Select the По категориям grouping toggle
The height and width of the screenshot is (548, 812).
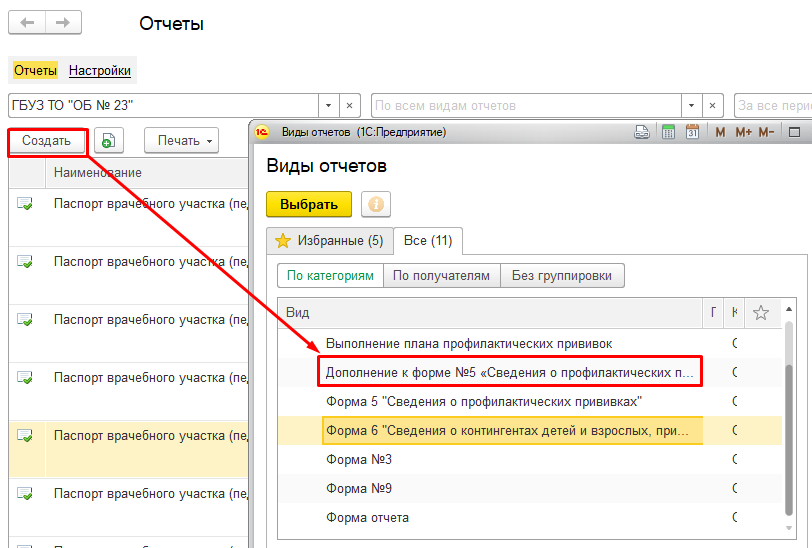pyautogui.click(x=330, y=275)
